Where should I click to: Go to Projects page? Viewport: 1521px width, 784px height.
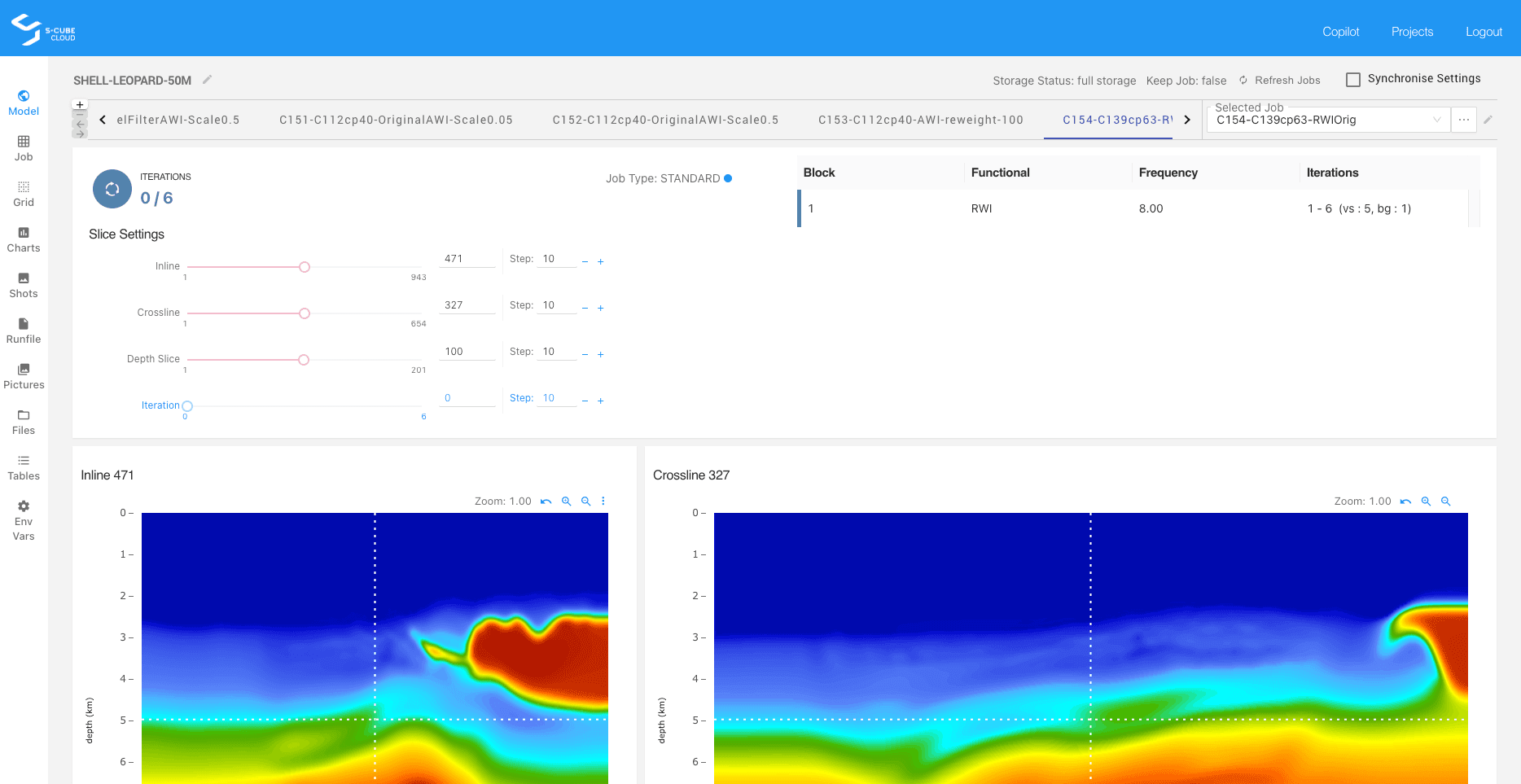coord(1412,32)
